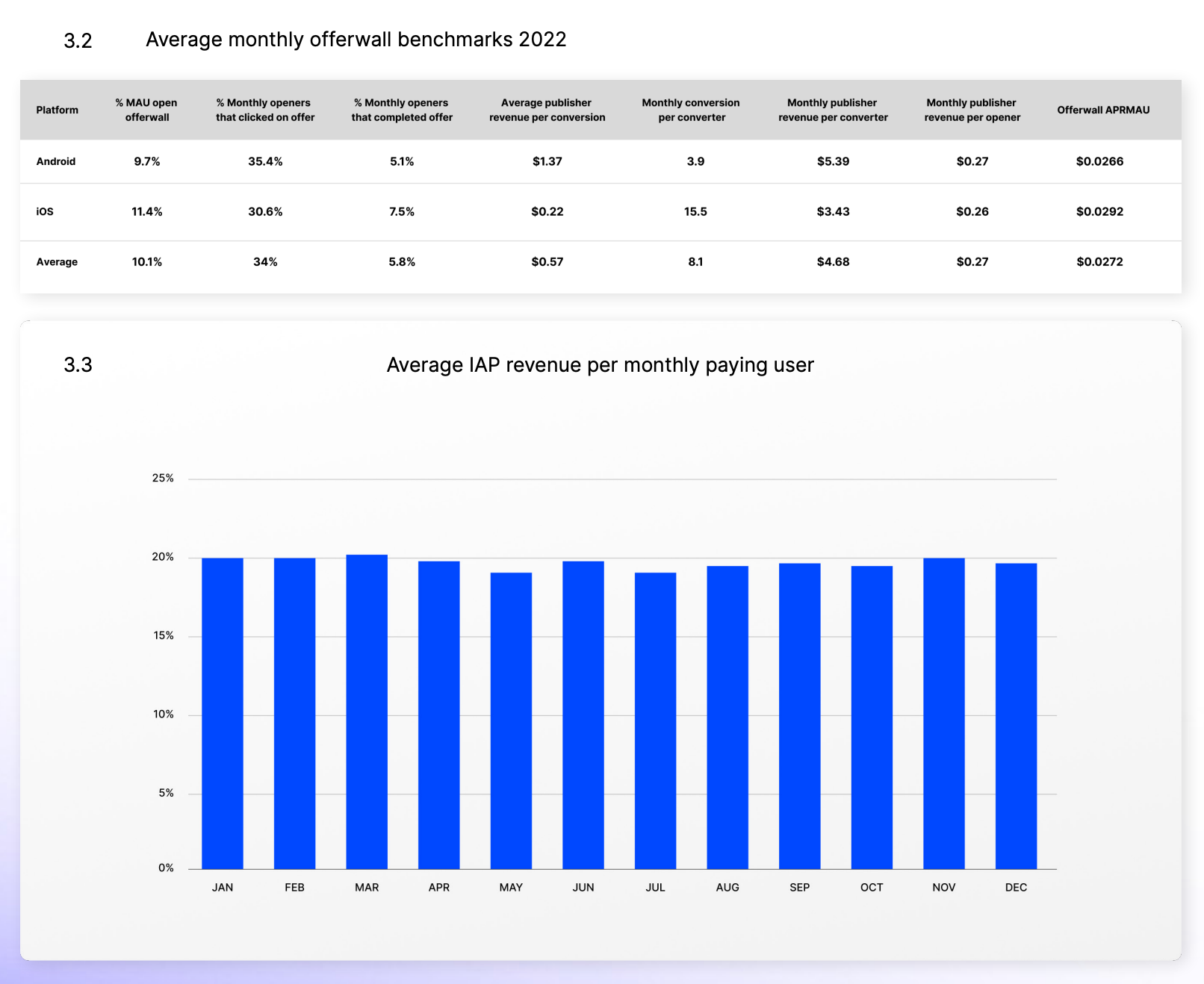
Task: Click the OCT bar in chart
Action: (x=872, y=717)
